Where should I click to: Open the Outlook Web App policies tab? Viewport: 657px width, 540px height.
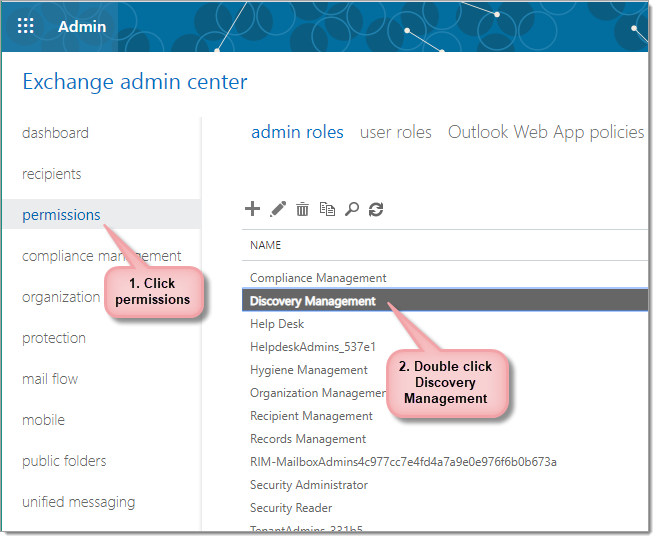click(546, 132)
